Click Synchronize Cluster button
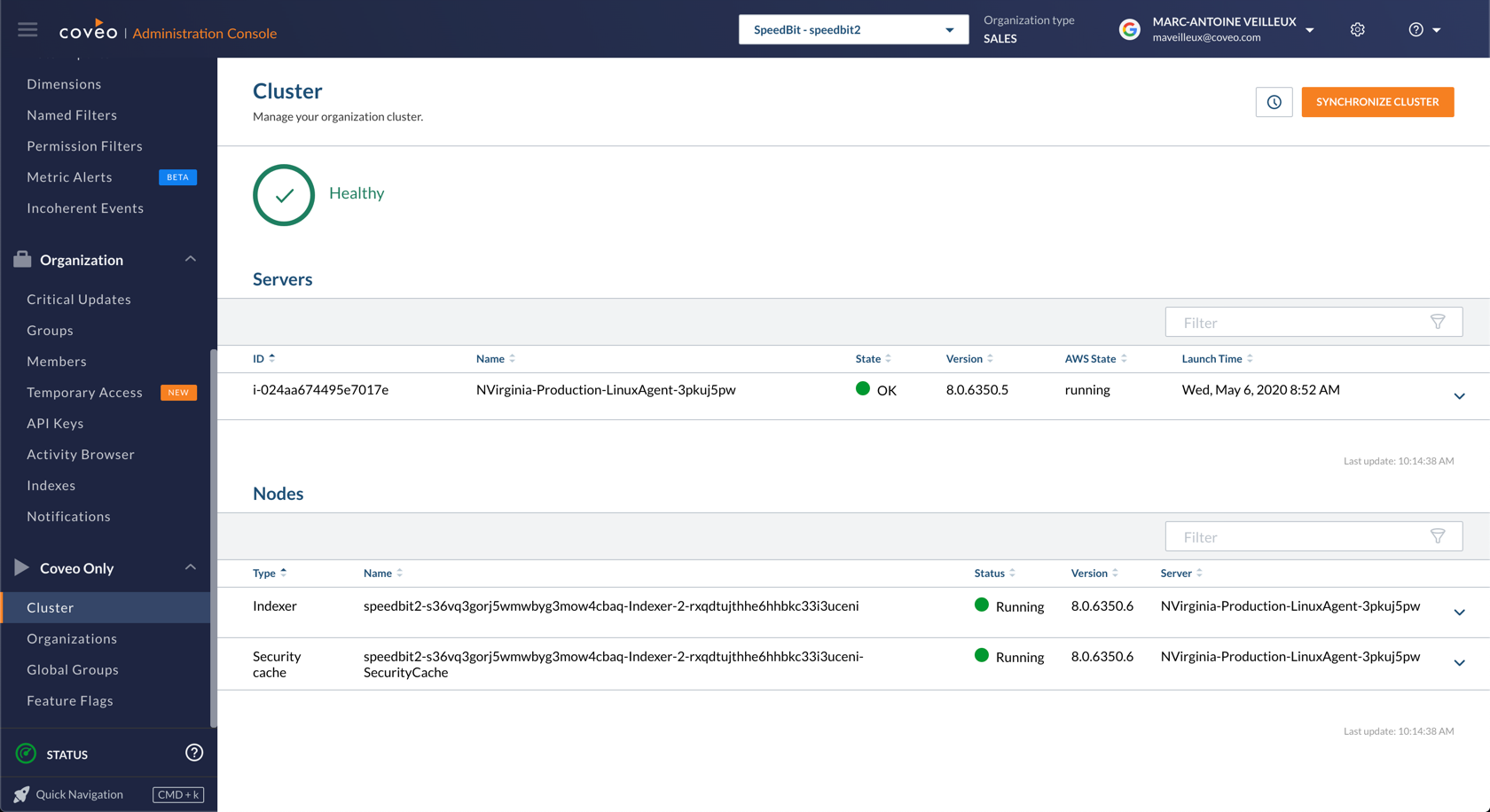This screenshot has width=1490, height=812. (1377, 102)
